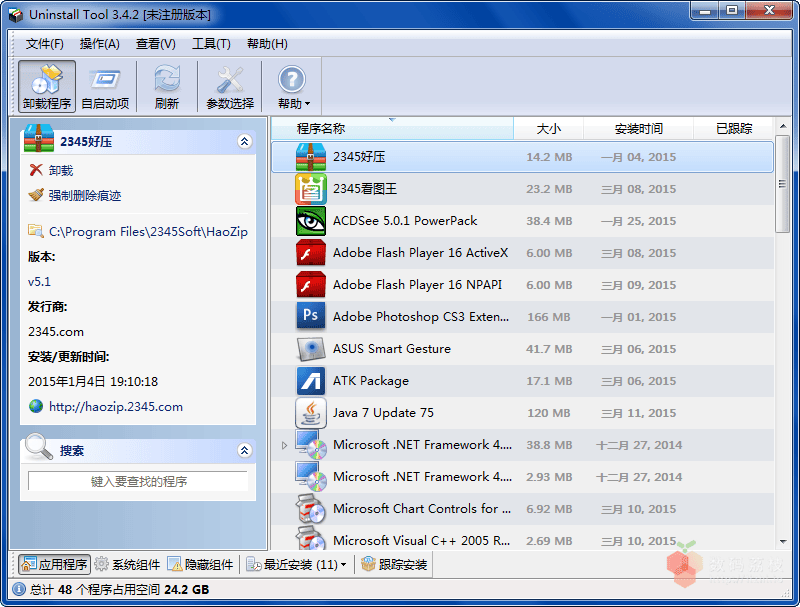Switch to the 系统组件 tab
This screenshot has width=800, height=607.
[x=128, y=564]
